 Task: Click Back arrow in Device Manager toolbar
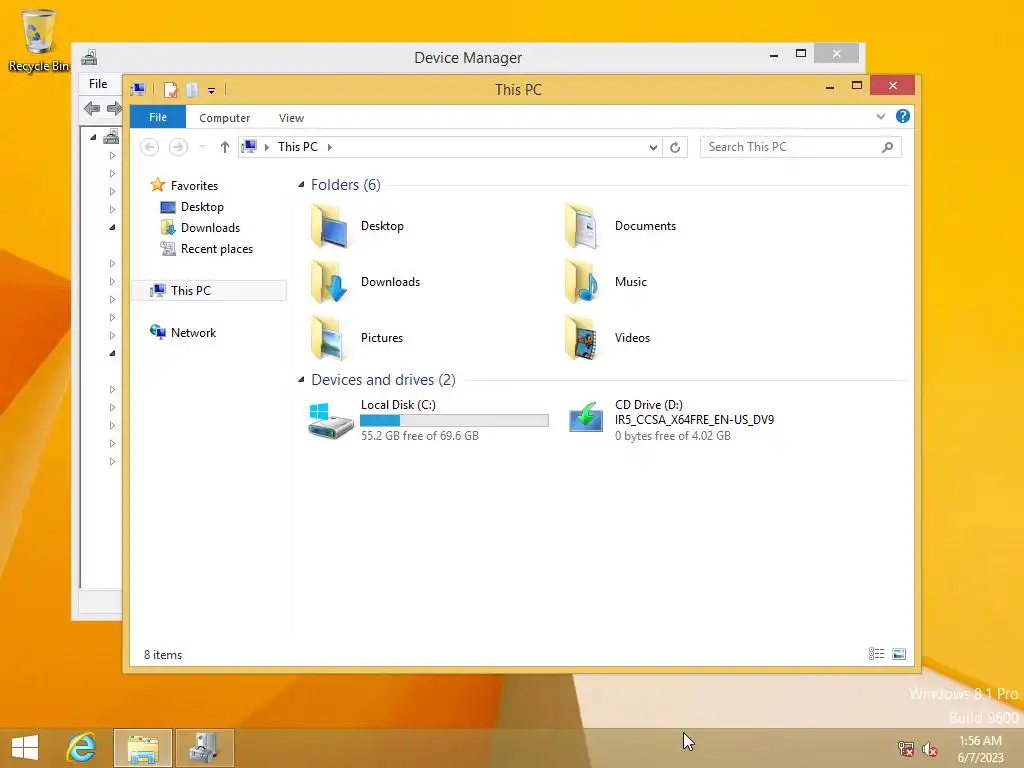click(92, 108)
